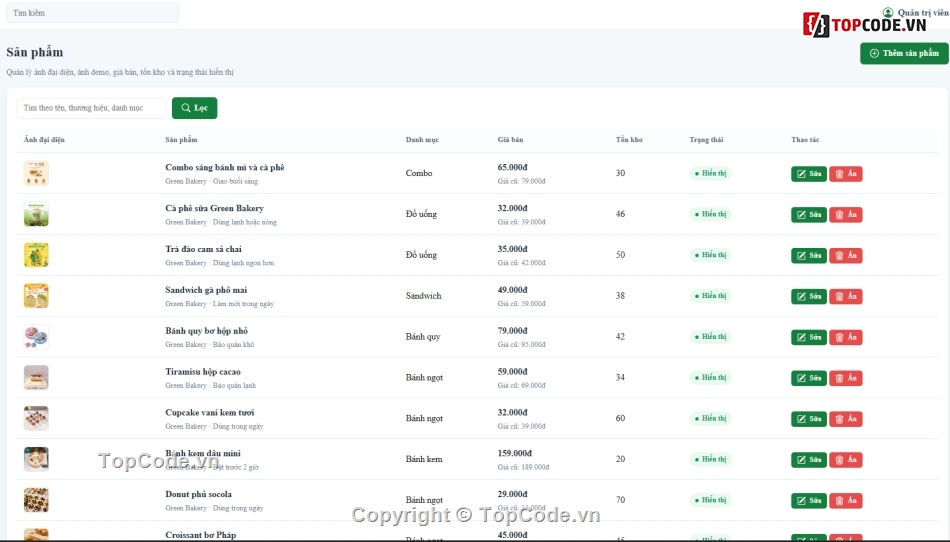This screenshot has width=950, height=542.
Task: Click product name 'Croissant bơ Pháp'
Action: [201, 535]
